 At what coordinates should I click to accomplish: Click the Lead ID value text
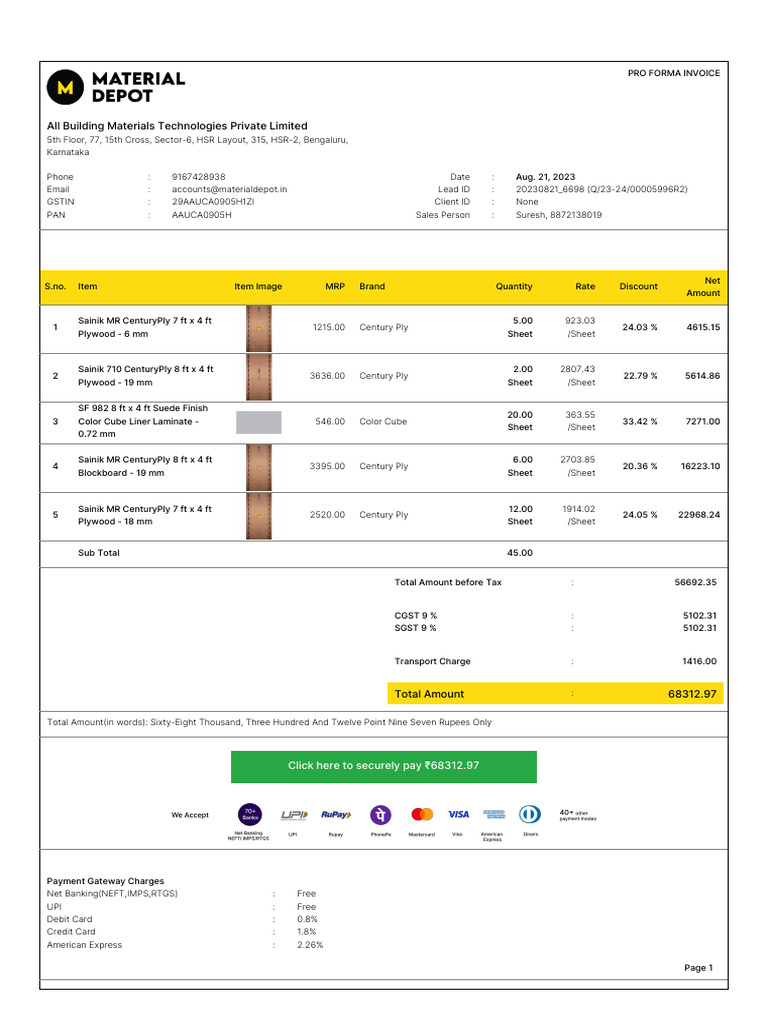click(601, 189)
